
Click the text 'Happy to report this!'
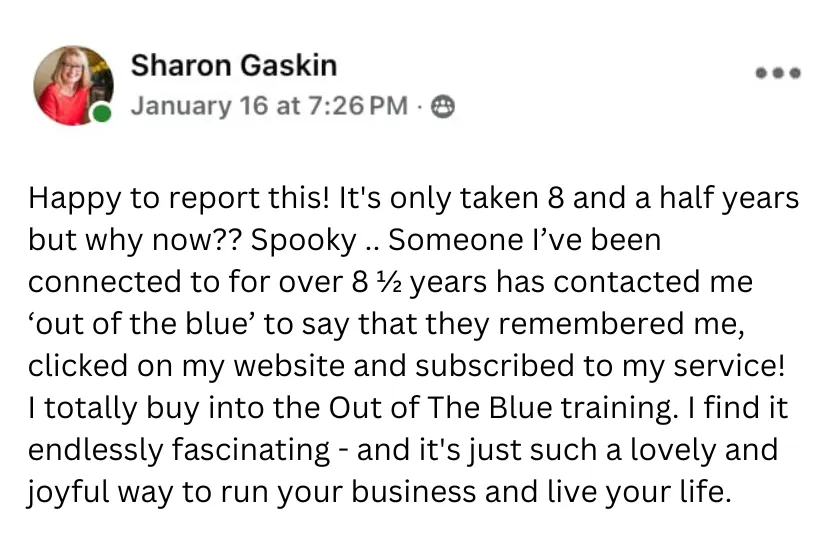click(181, 199)
